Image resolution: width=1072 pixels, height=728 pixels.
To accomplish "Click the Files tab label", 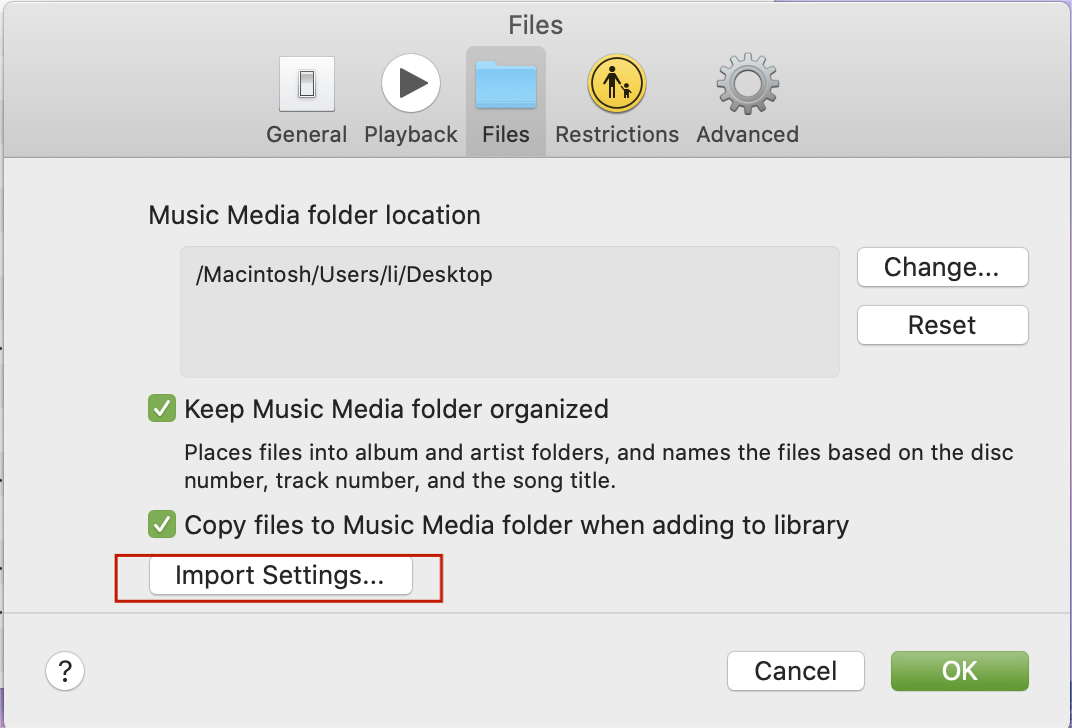I will 506,135.
